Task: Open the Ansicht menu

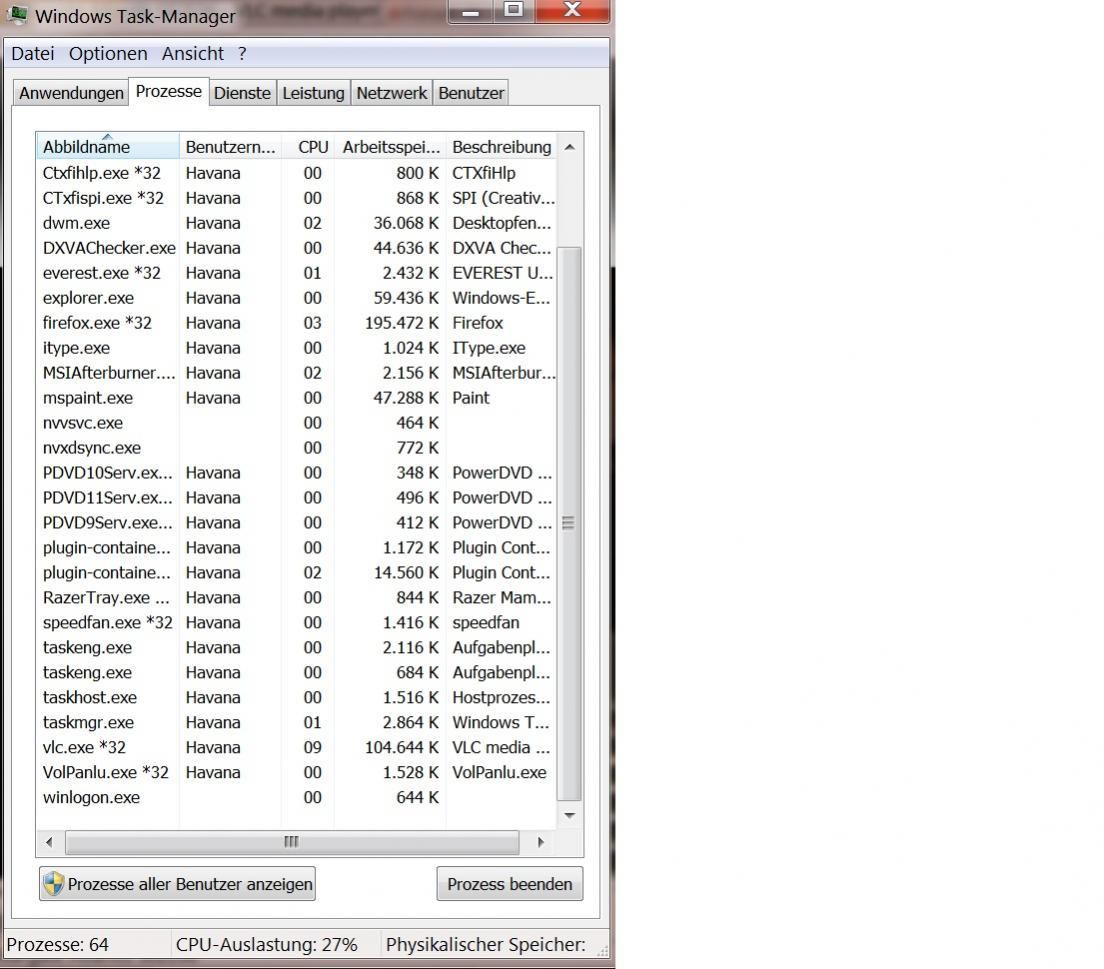Action: [193, 54]
